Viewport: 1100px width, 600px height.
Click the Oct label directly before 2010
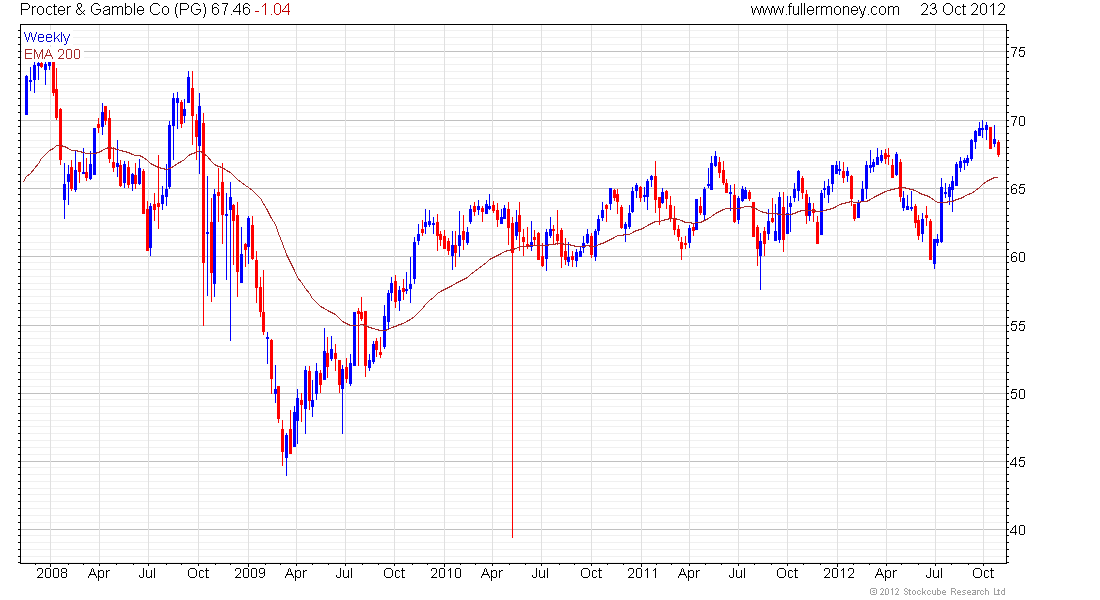(x=394, y=573)
